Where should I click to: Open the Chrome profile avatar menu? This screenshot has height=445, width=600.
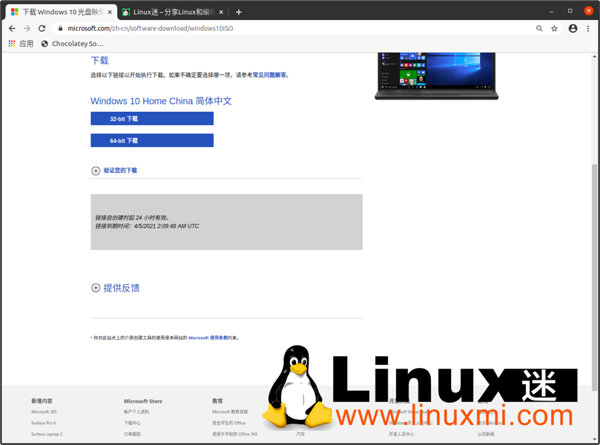click(573, 28)
